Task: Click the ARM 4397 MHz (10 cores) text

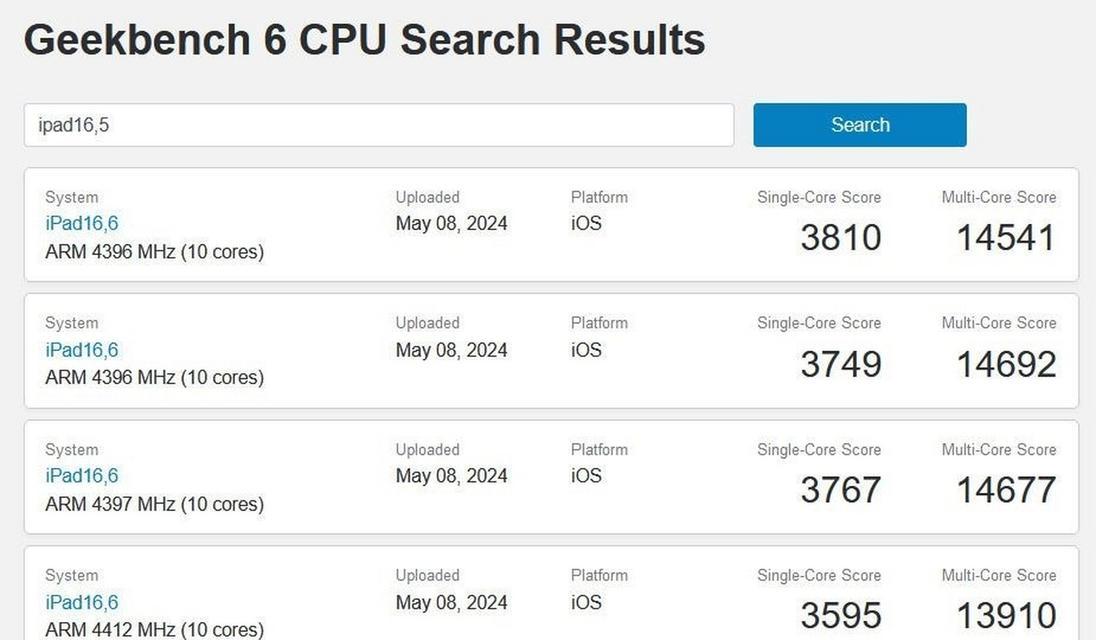Action: coord(154,504)
